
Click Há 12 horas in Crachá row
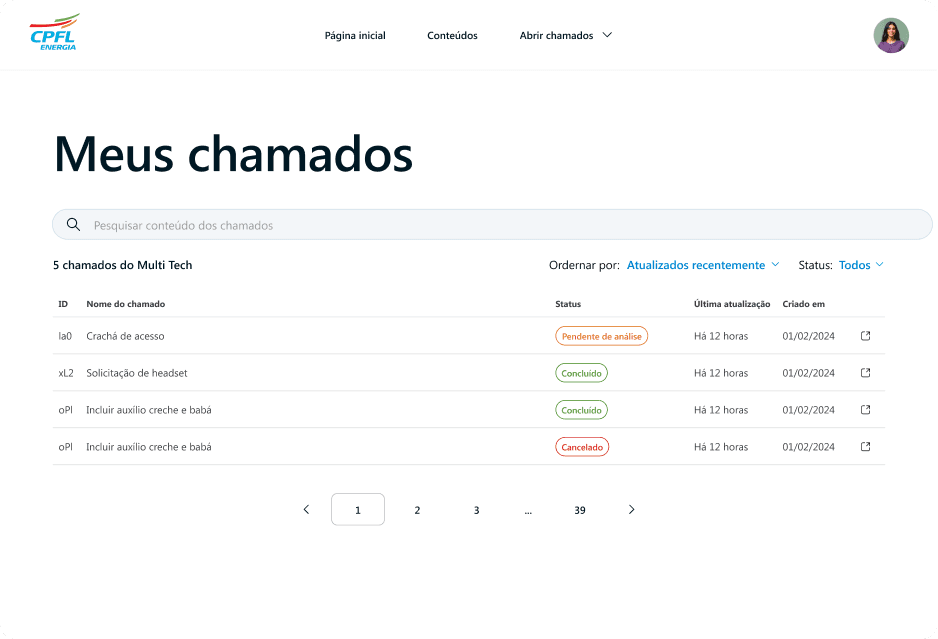721,336
